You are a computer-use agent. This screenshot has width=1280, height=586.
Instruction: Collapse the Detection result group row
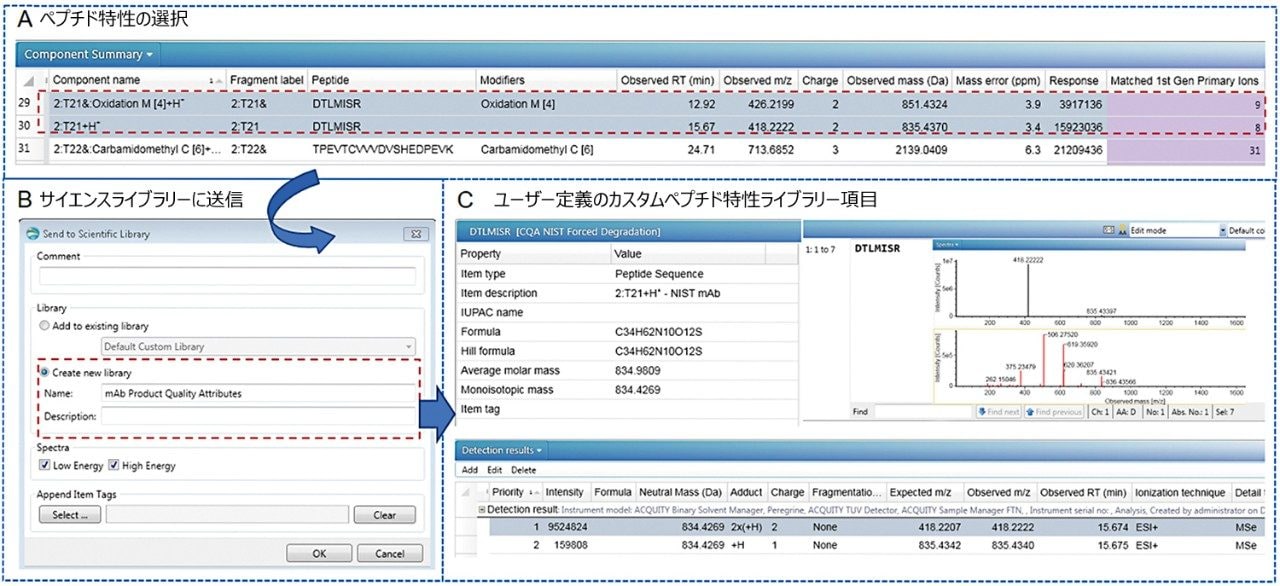tap(483, 509)
